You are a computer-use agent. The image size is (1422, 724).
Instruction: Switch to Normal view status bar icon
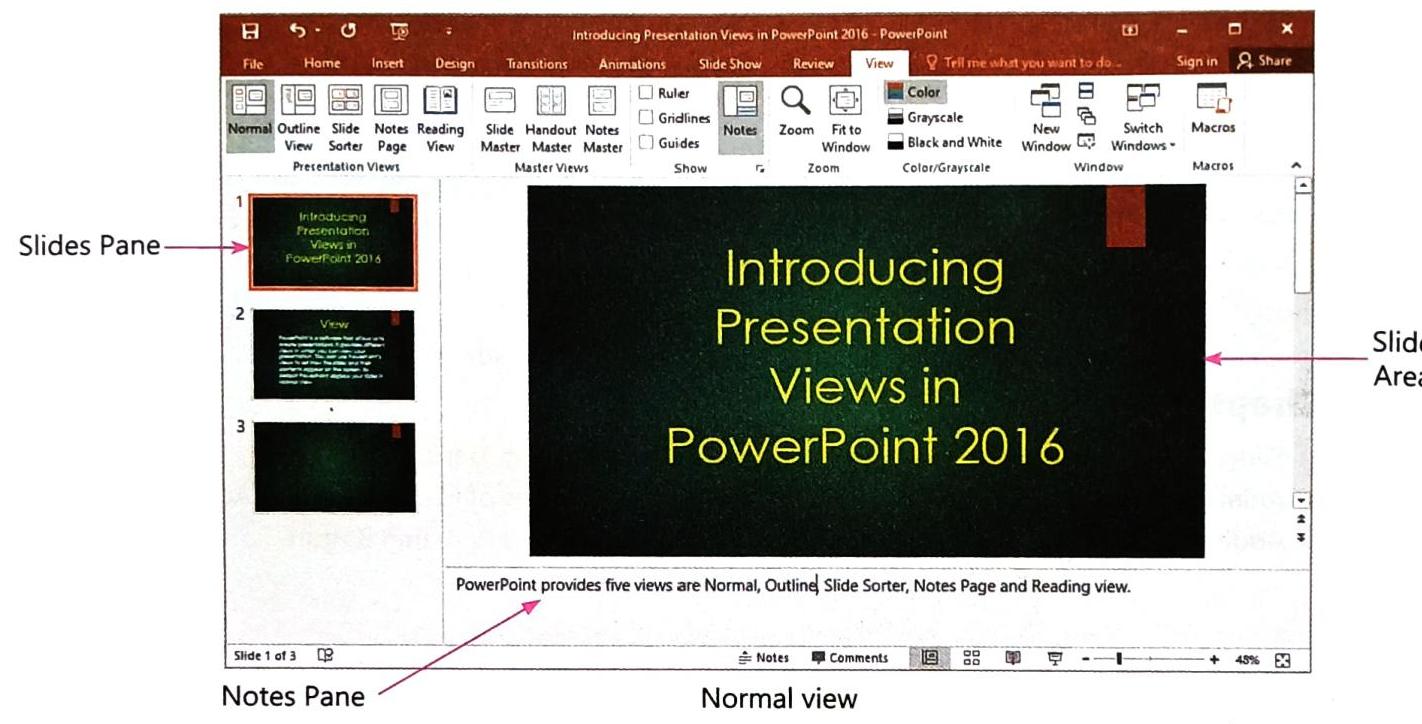(x=928, y=658)
